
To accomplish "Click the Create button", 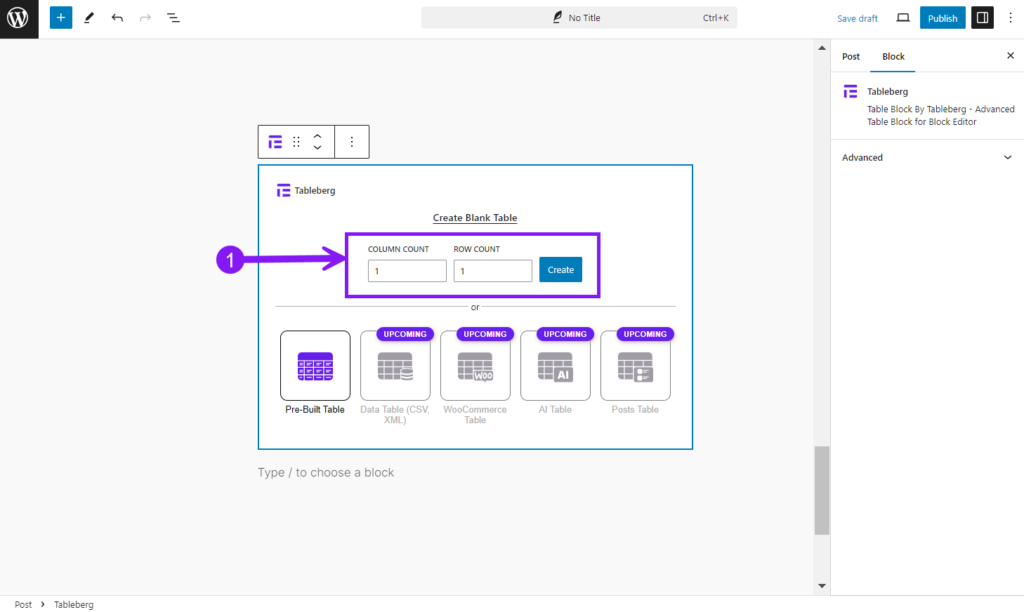I will pos(560,270).
